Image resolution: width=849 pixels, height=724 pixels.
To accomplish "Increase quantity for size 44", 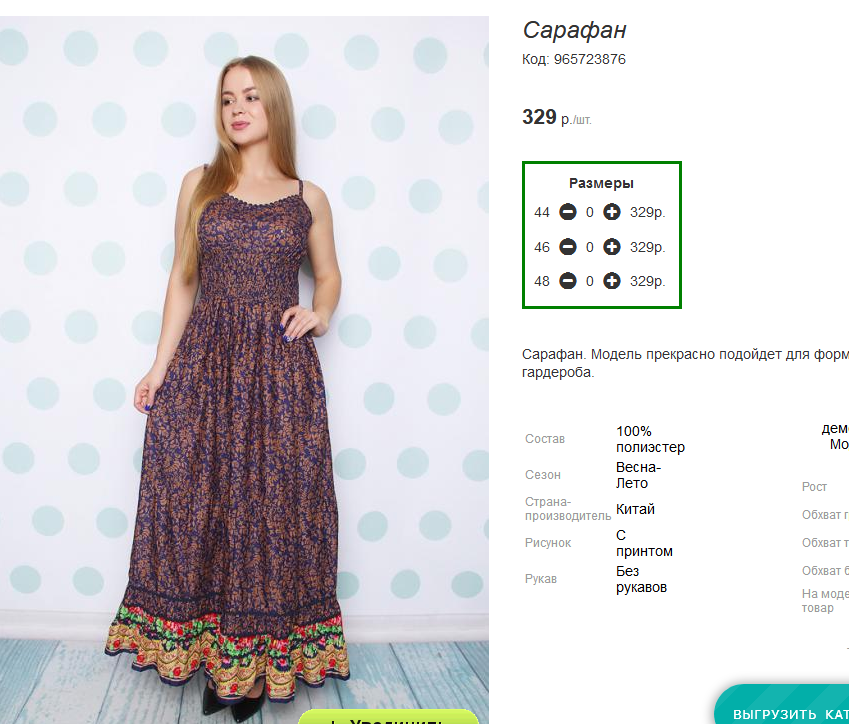I will 612,212.
